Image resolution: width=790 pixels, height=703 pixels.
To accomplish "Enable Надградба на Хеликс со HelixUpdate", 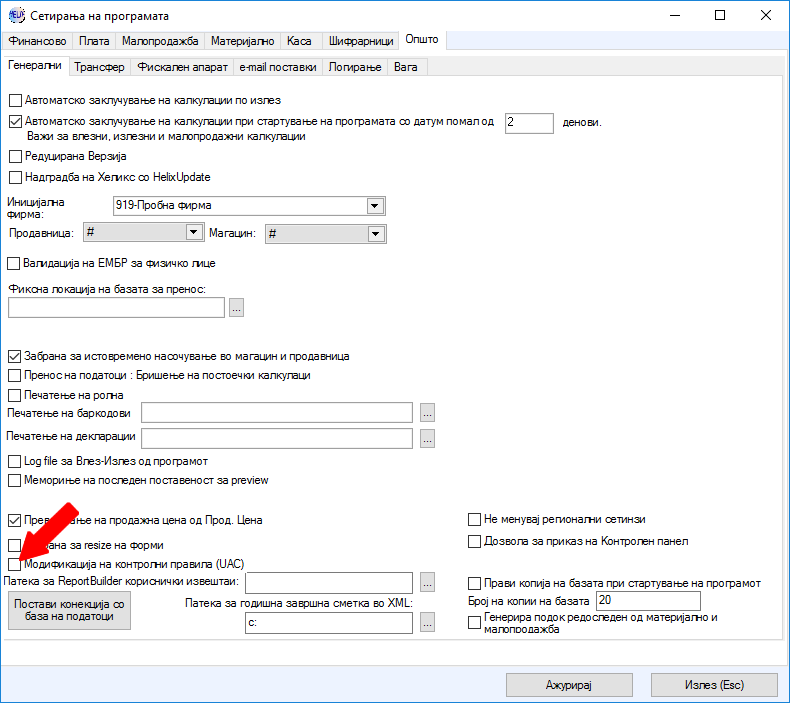I will click(16, 177).
